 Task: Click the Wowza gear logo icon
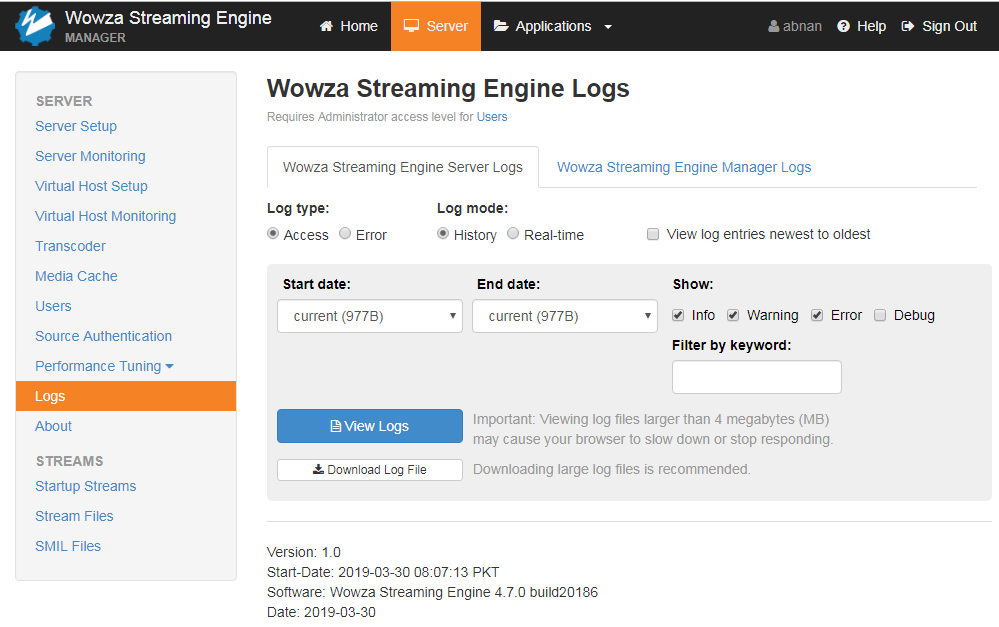(x=34, y=26)
